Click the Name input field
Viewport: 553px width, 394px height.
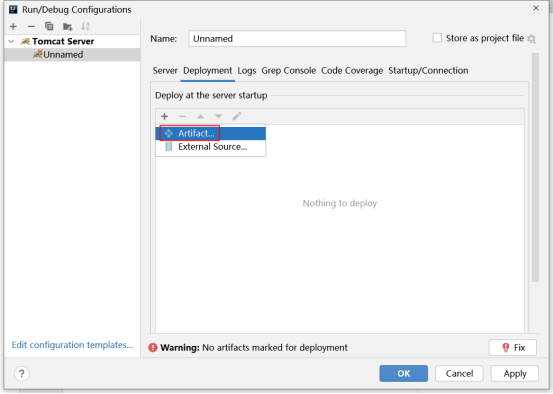pyautogui.click(x=297, y=38)
